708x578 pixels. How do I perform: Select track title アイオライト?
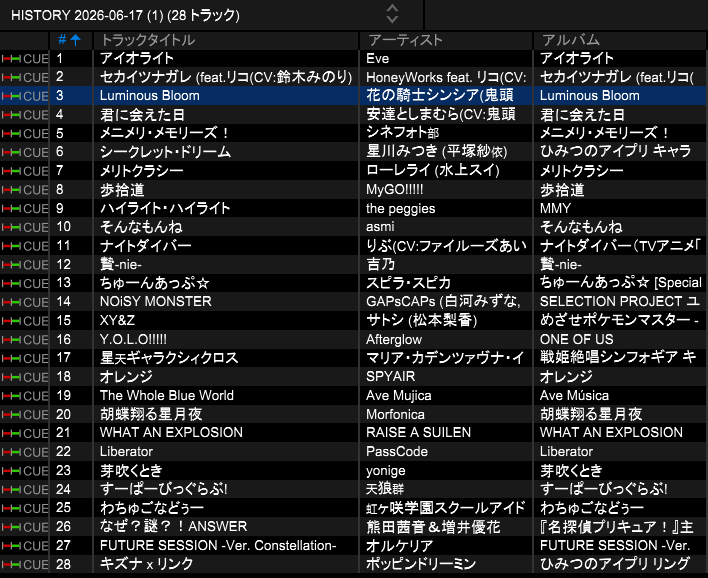(x=137, y=59)
